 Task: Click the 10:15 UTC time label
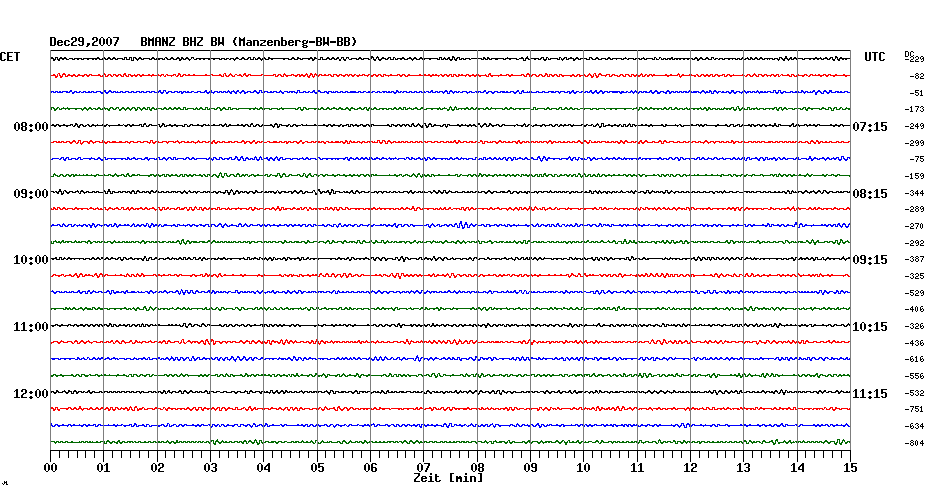pyautogui.click(x=870, y=327)
